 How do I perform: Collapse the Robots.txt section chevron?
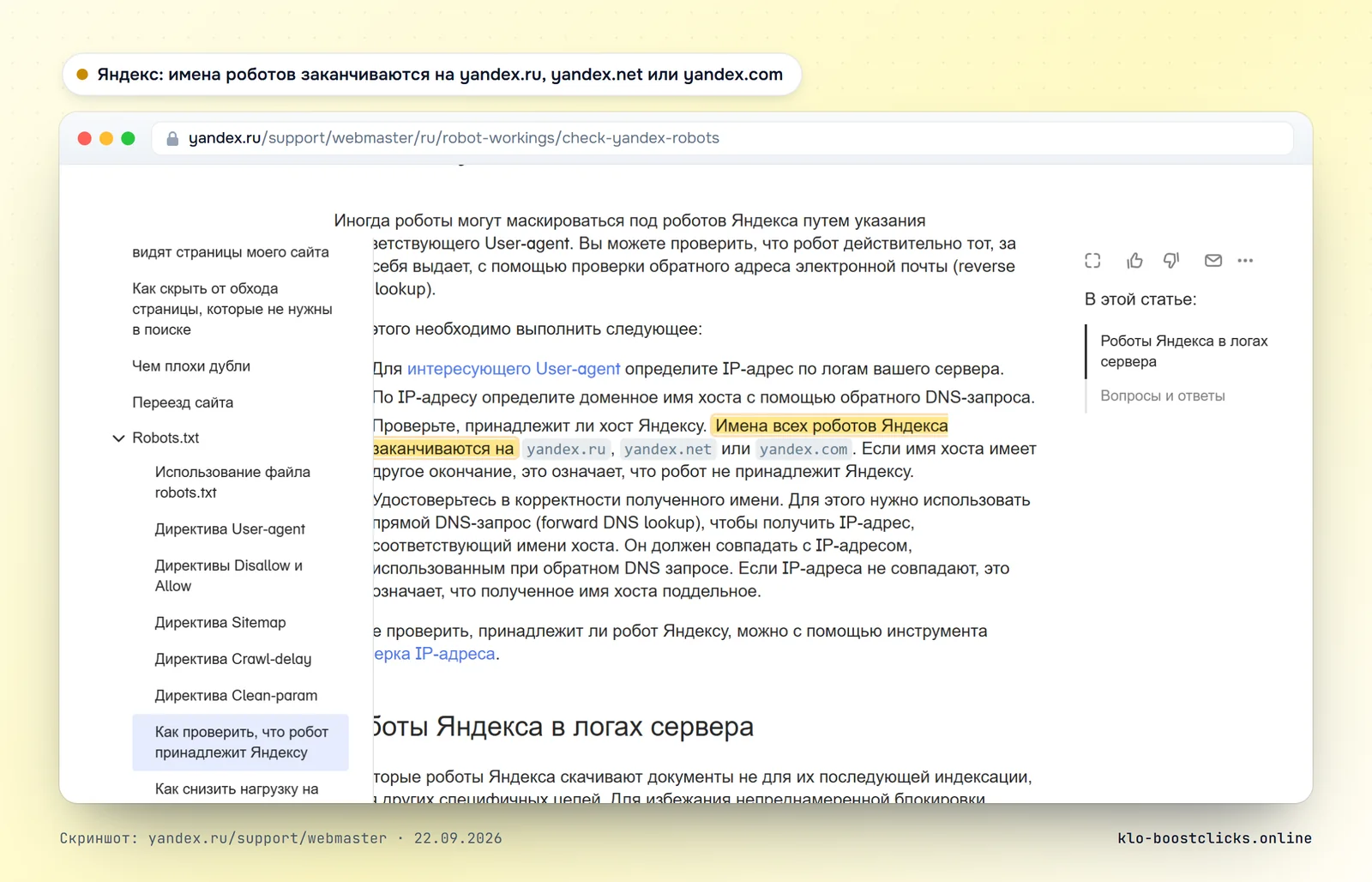click(118, 438)
